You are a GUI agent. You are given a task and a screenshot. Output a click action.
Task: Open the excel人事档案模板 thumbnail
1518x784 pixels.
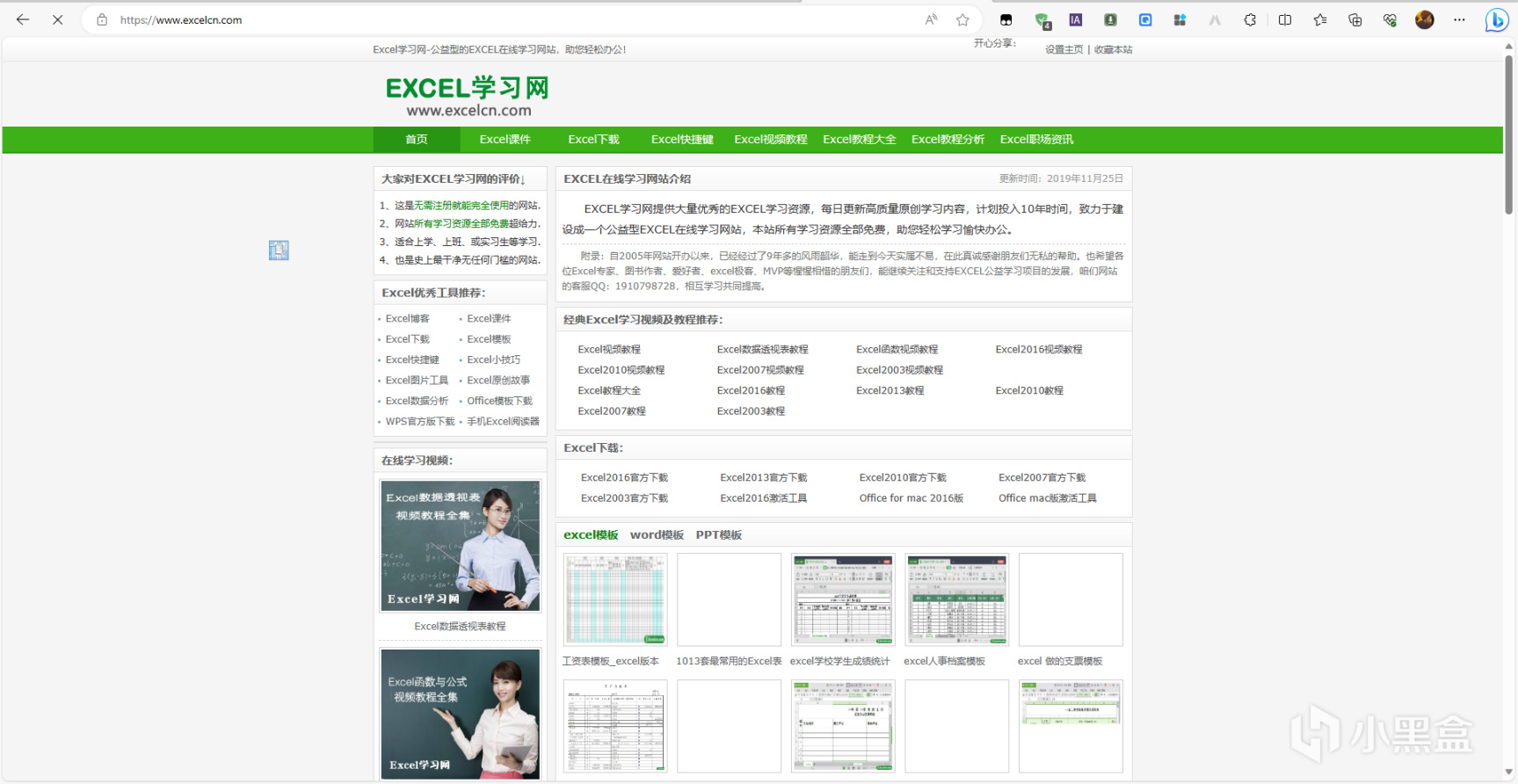pyautogui.click(x=956, y=599)
